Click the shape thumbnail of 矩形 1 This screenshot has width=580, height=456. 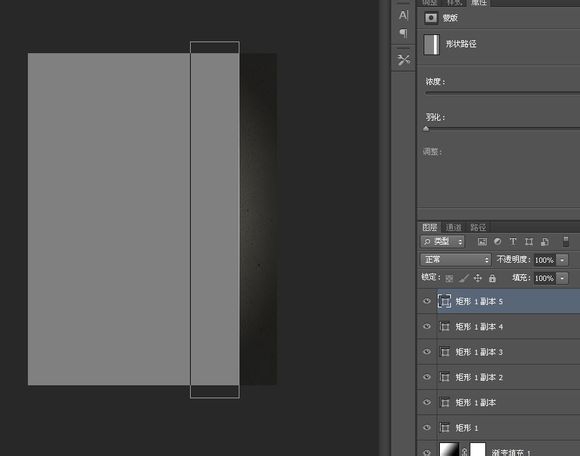[444, 428]
